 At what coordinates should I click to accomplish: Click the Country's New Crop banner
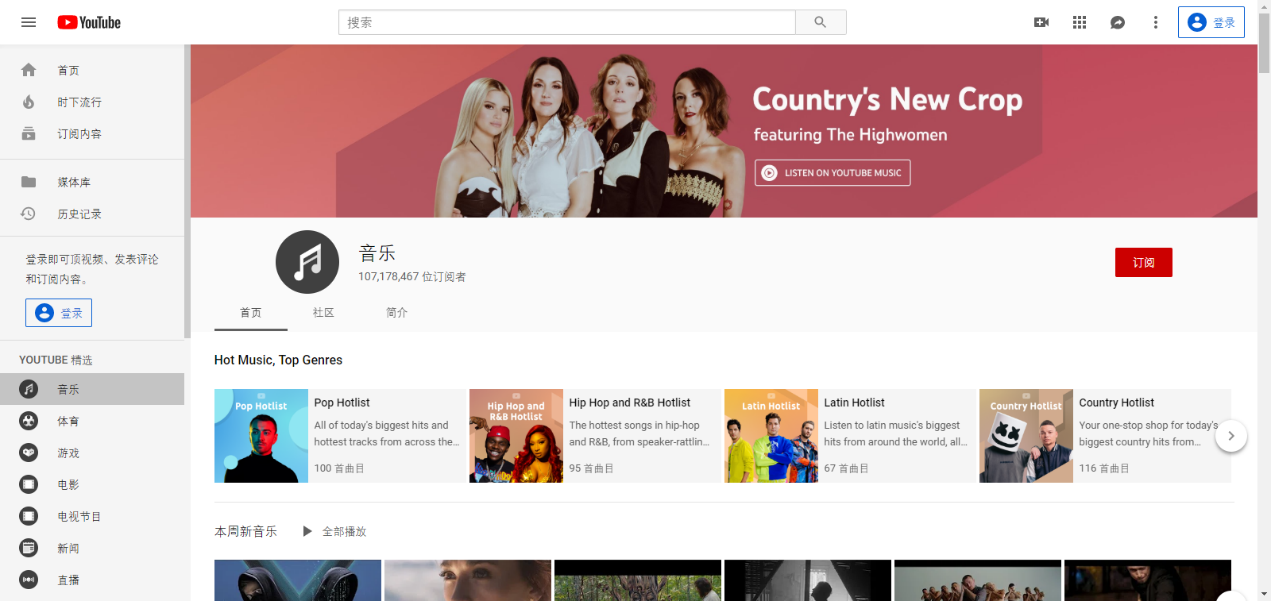click(723, 131)
